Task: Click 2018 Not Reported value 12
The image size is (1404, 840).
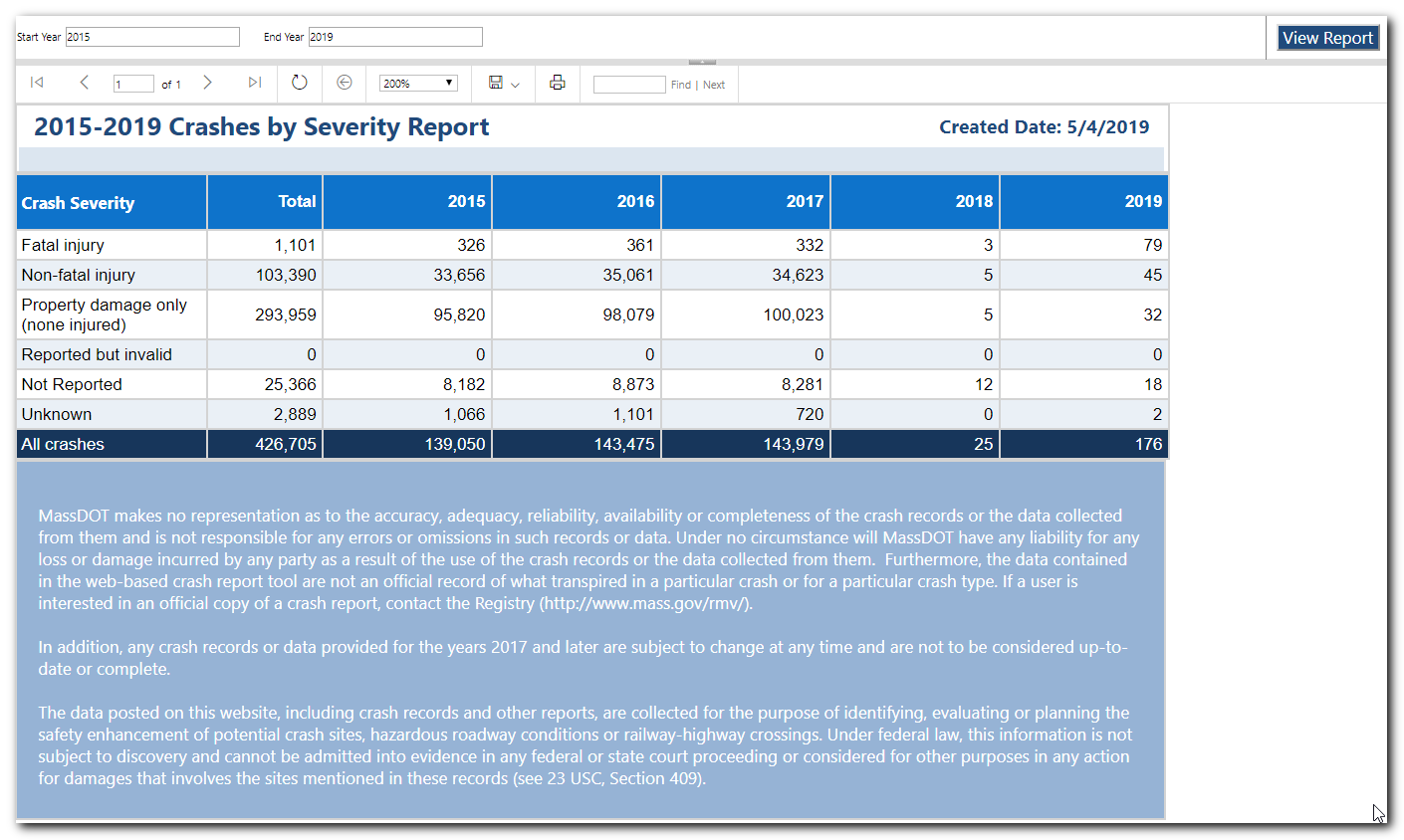Action: click(x=984, y=384)
